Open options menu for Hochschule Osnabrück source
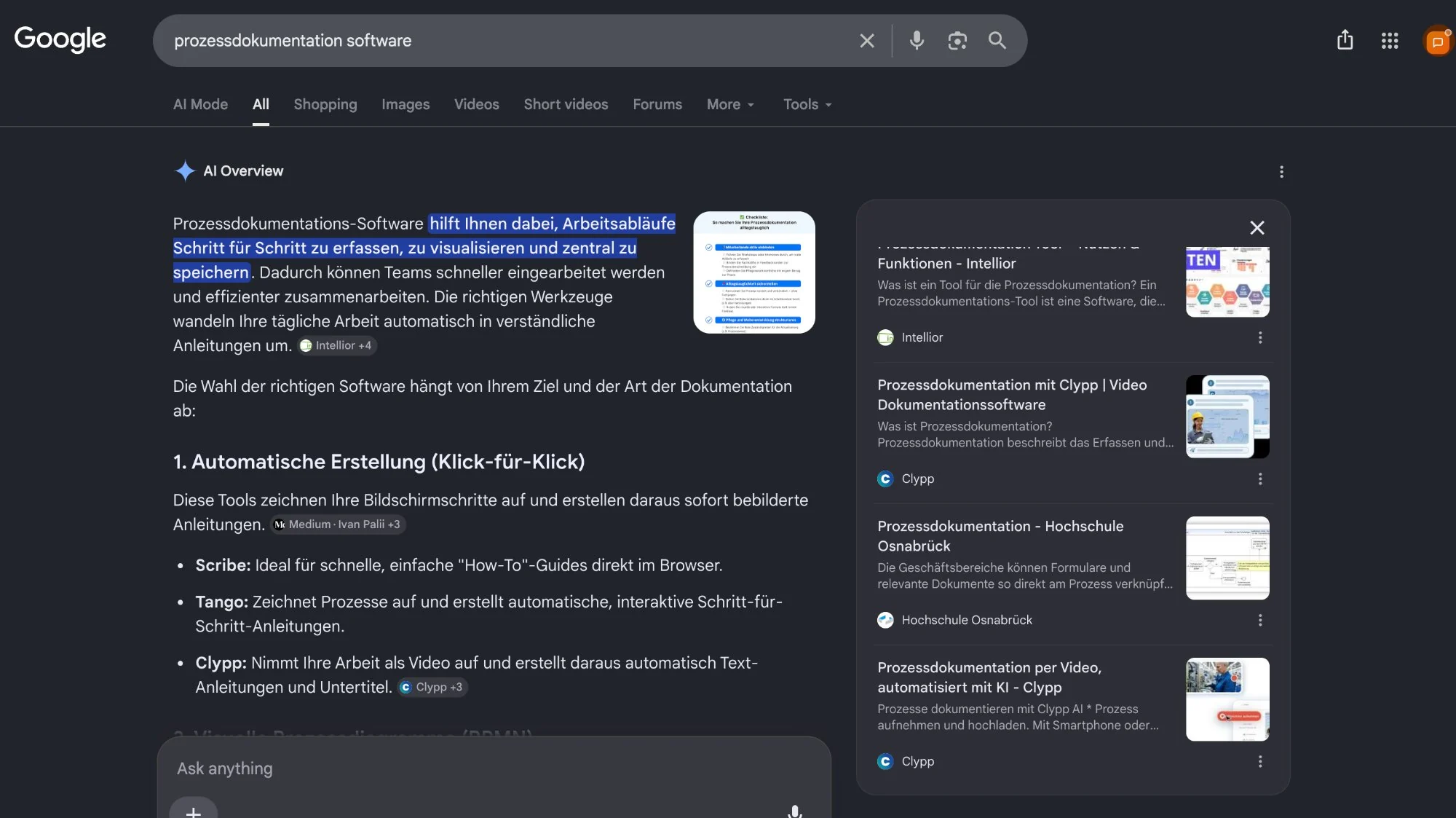1456x818 pixels. click(1260, 620)
